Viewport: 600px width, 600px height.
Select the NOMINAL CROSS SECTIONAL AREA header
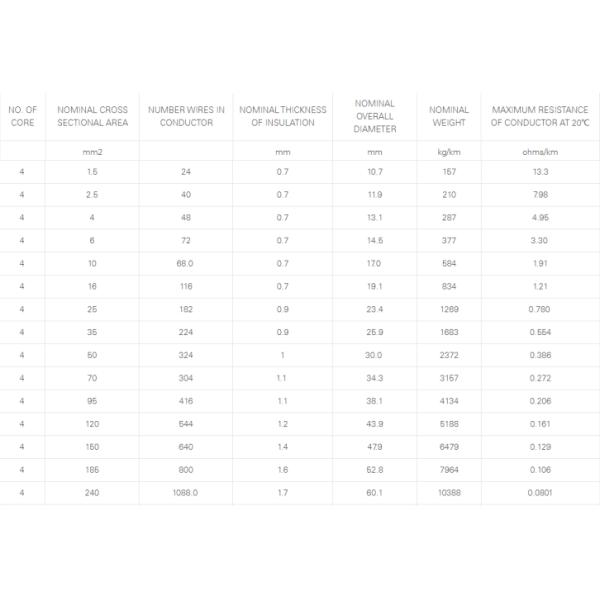(x=92, y=116)
